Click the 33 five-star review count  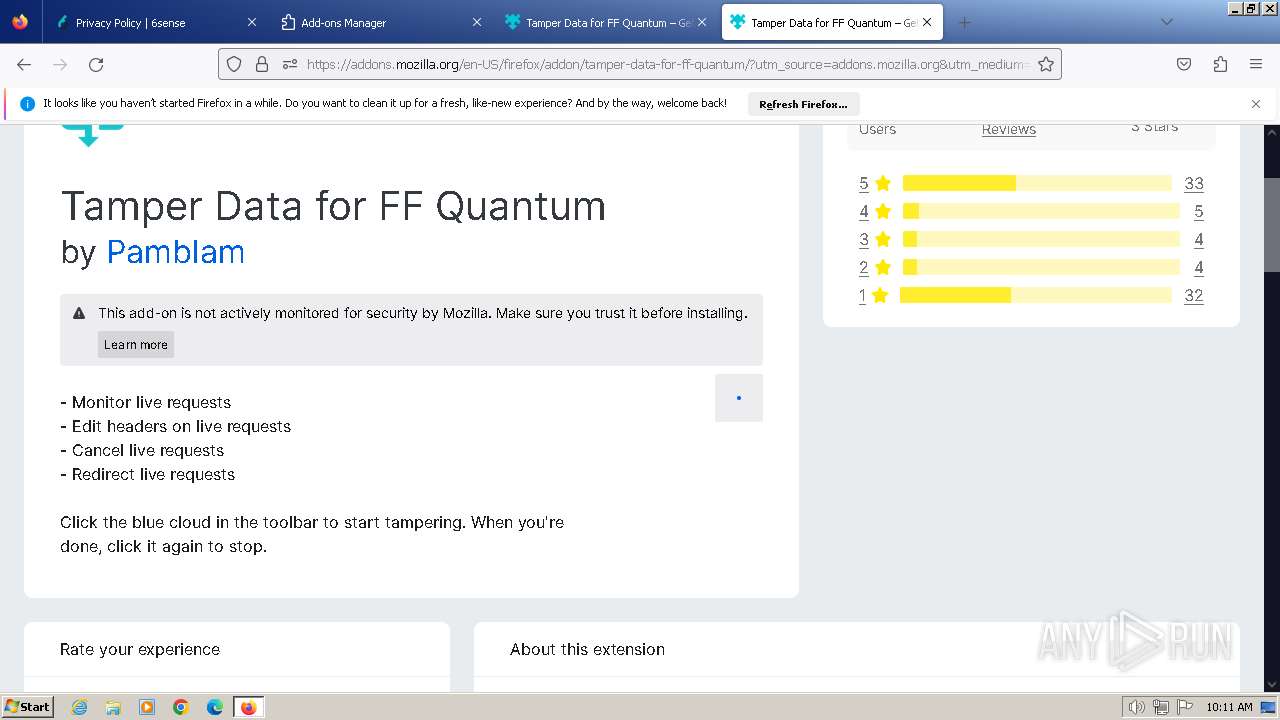(1194, 183)
